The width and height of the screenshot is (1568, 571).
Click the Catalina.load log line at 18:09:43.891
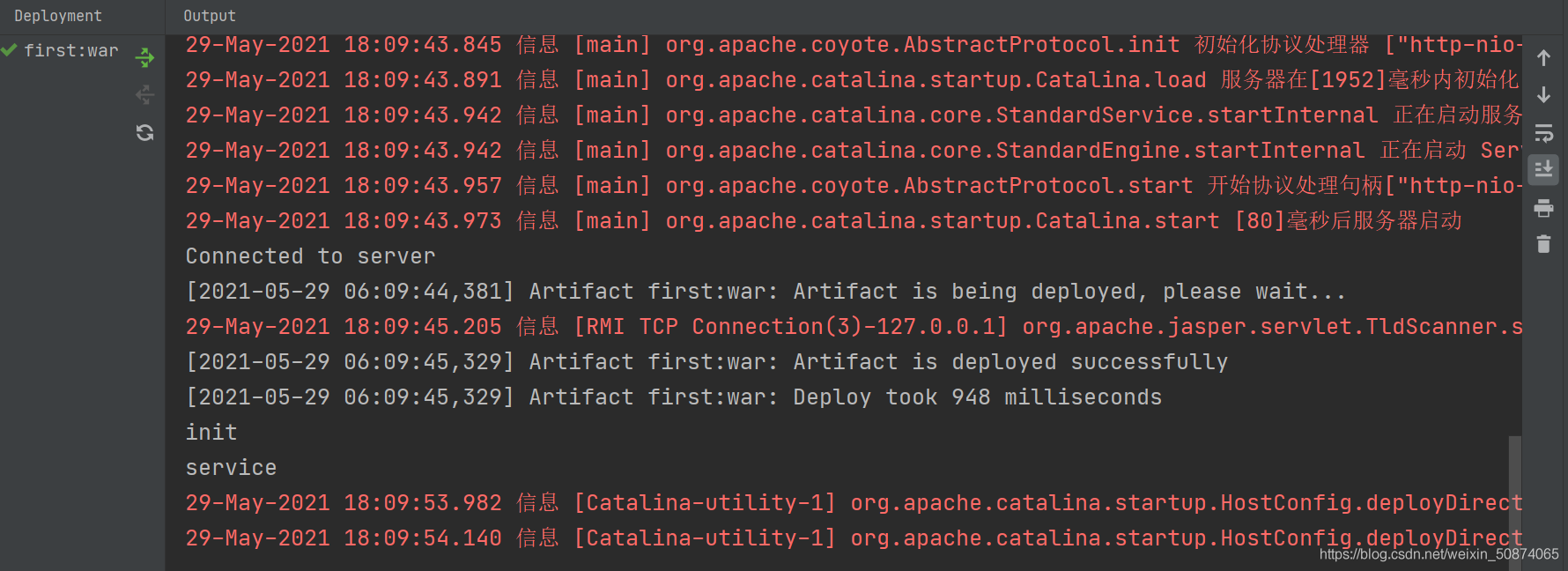[x=854, y=80]
